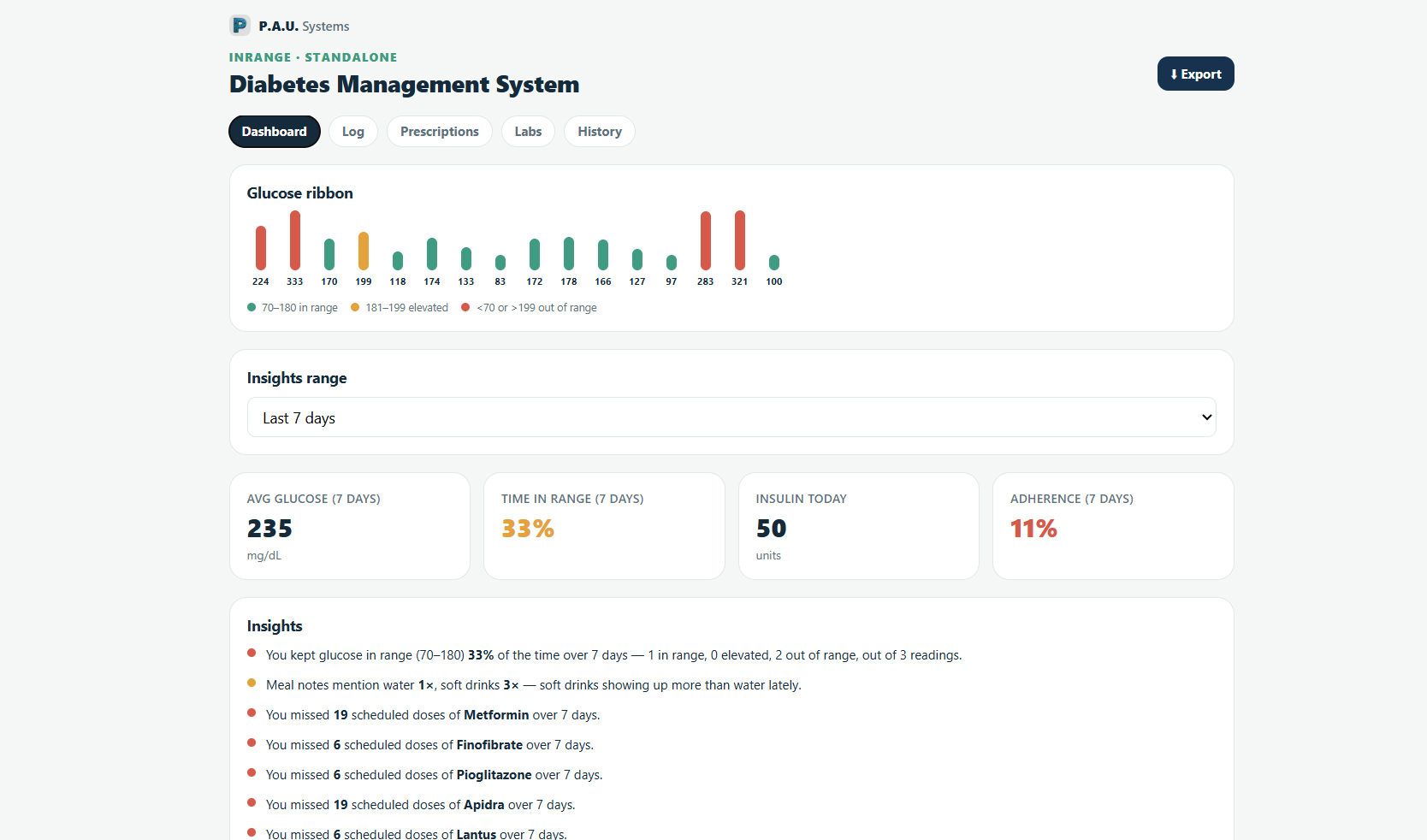Image resolution: width=1427 pixels, height=840 pixels.
Task: Open the Dashboard tab
Action: coord(274,132)
